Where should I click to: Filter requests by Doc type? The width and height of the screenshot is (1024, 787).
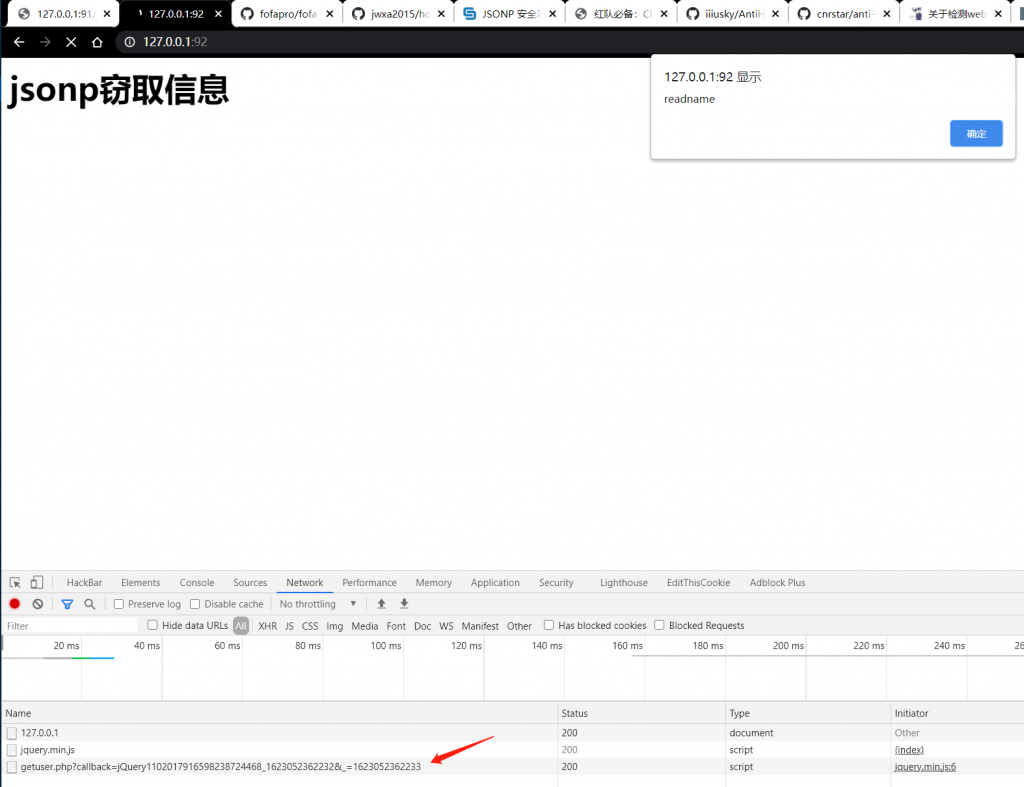coord(423,626)
